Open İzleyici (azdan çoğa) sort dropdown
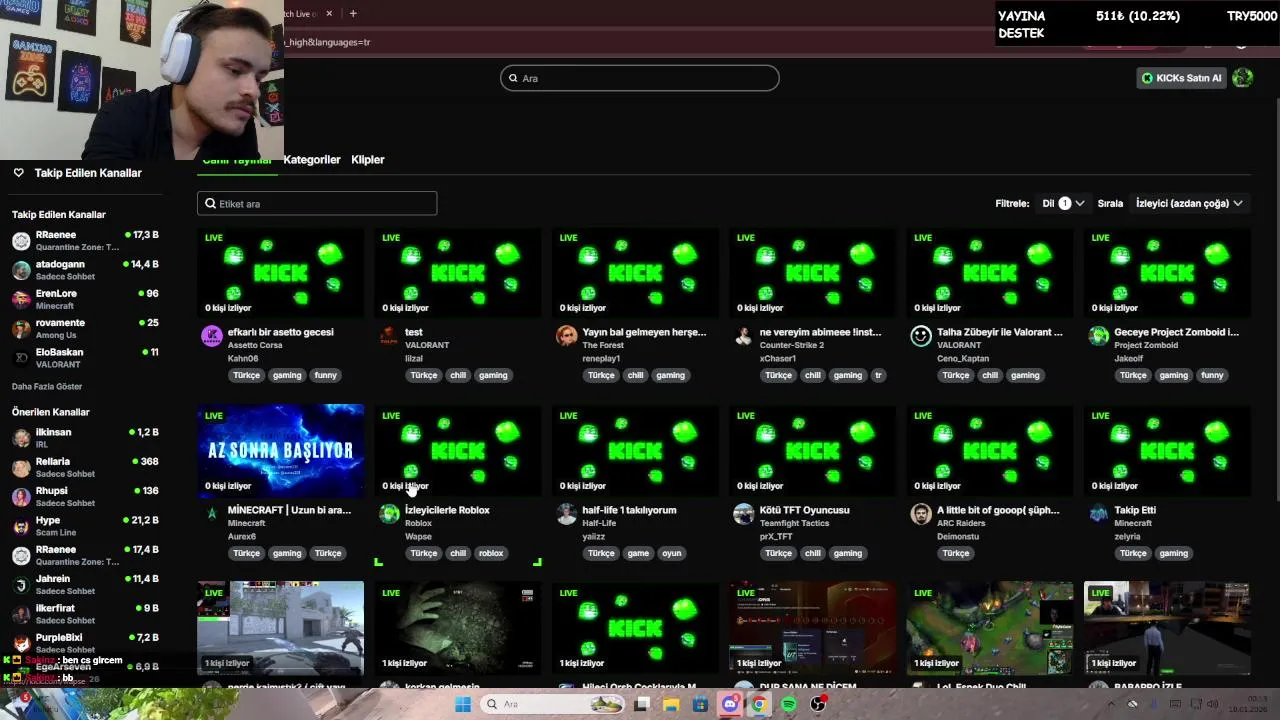The width and height of the screenshot is (1280, 720). pos(1189,203)
